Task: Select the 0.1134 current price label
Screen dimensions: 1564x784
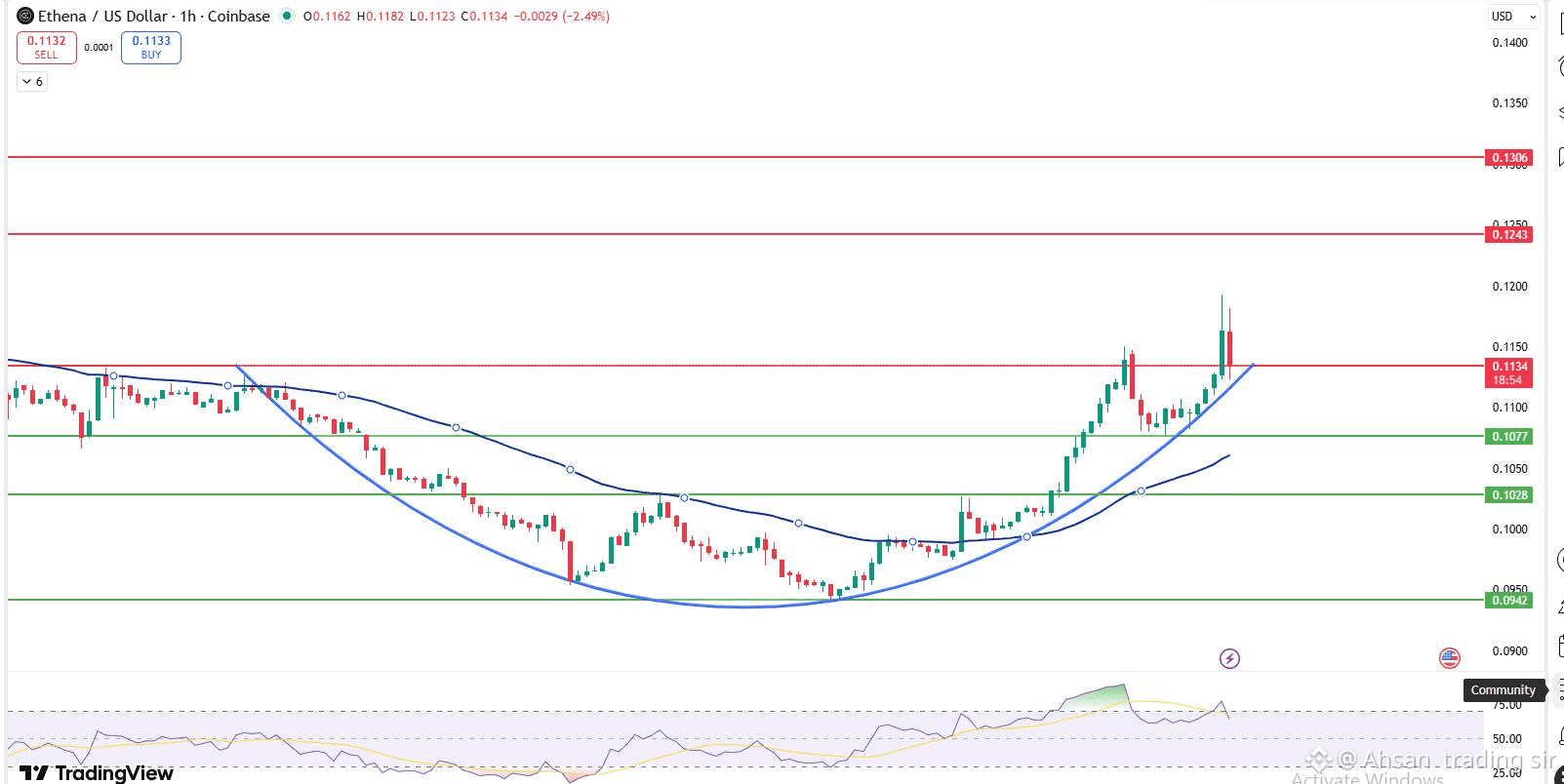Action: coord(1508,372)
